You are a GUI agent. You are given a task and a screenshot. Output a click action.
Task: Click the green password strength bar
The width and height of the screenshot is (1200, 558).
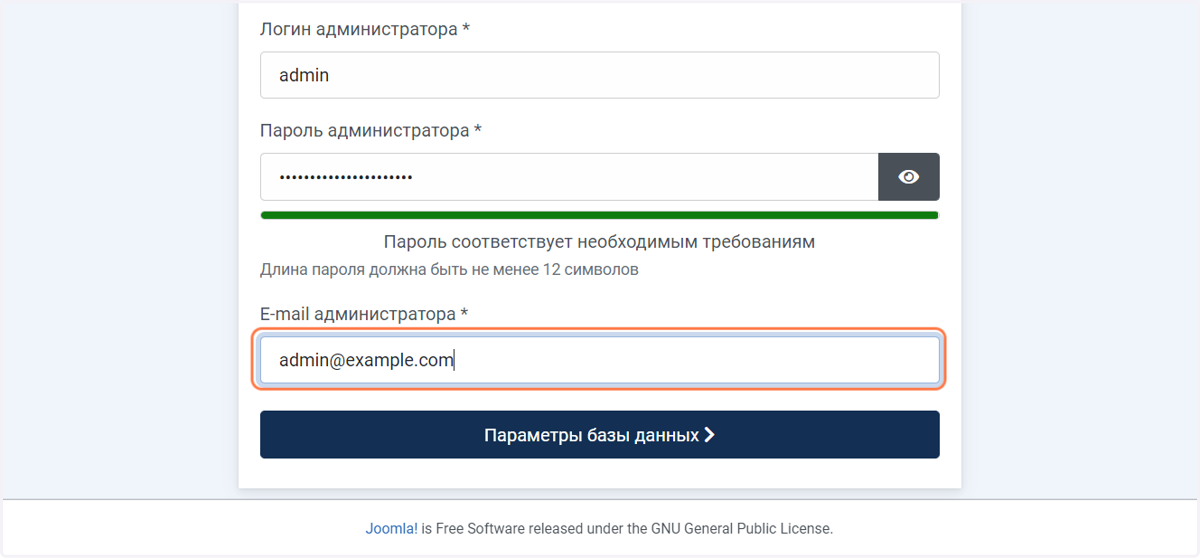(599, 215)
